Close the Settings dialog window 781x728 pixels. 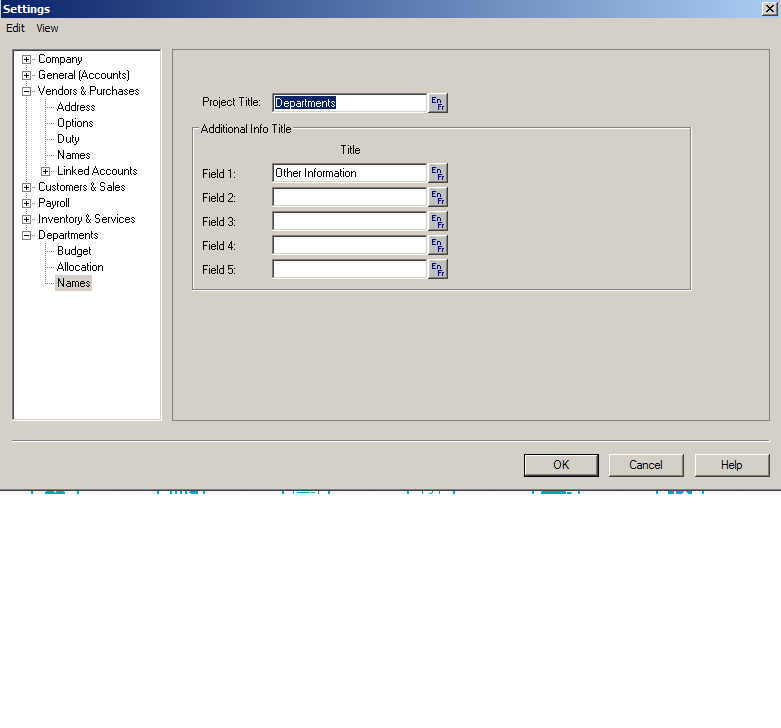pos(770,8)
